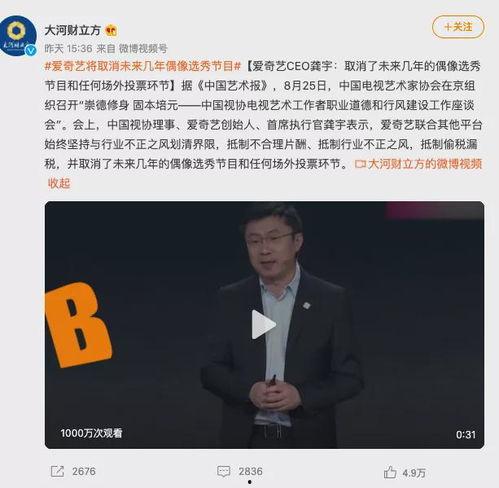The image size is (499, 488).
Task: Click the video icon before 大河财立方的微博视频
Action: click(x=360, y=164)
